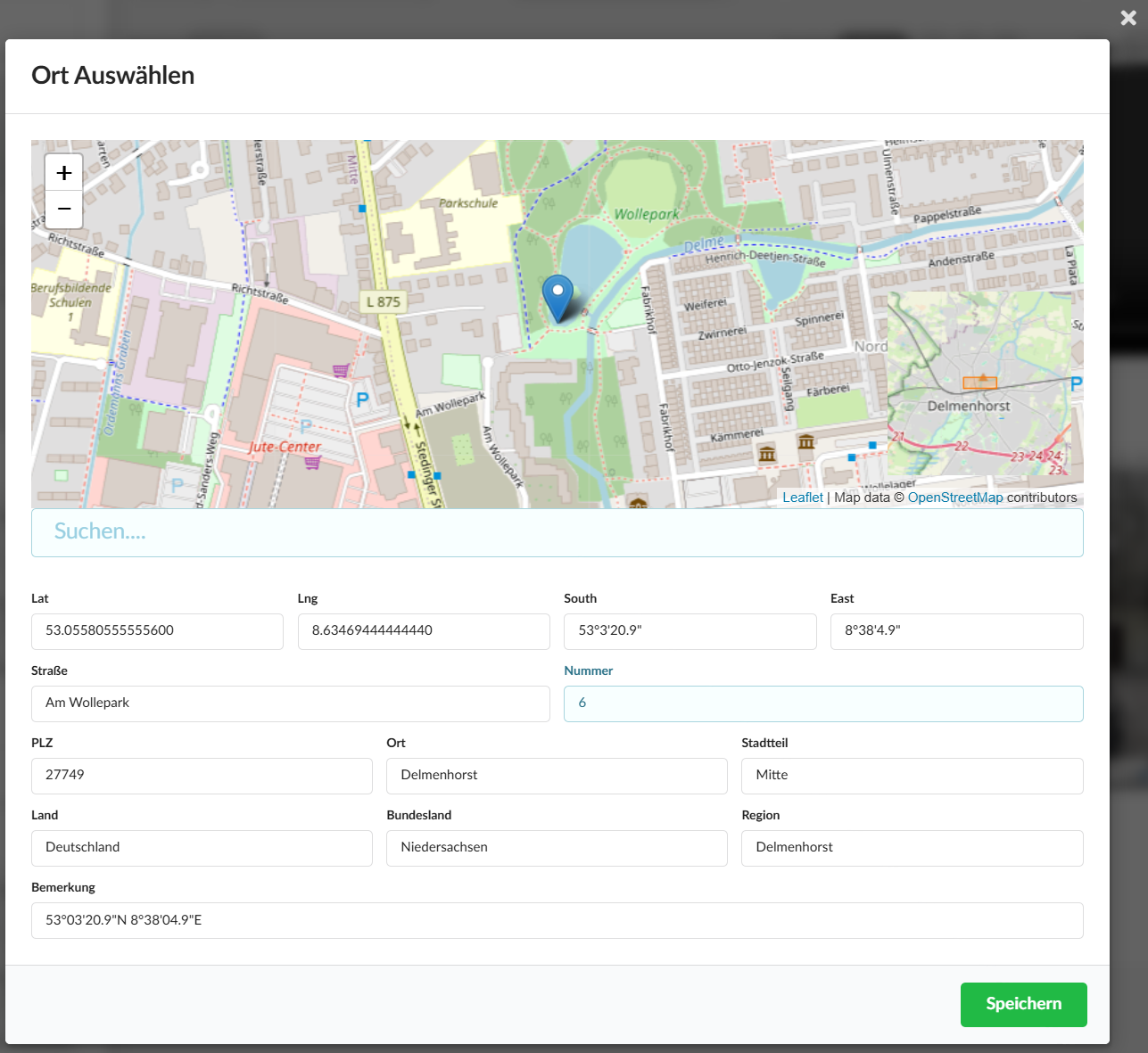
Task: Click the zoom out minus button on the map
Action: tap(62, 209)
